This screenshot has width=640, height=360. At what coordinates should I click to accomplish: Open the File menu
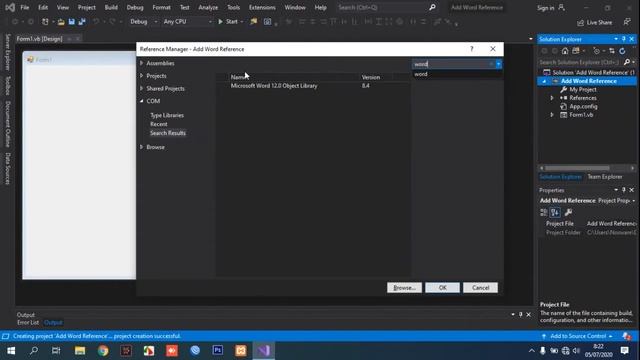pos(24,7)
